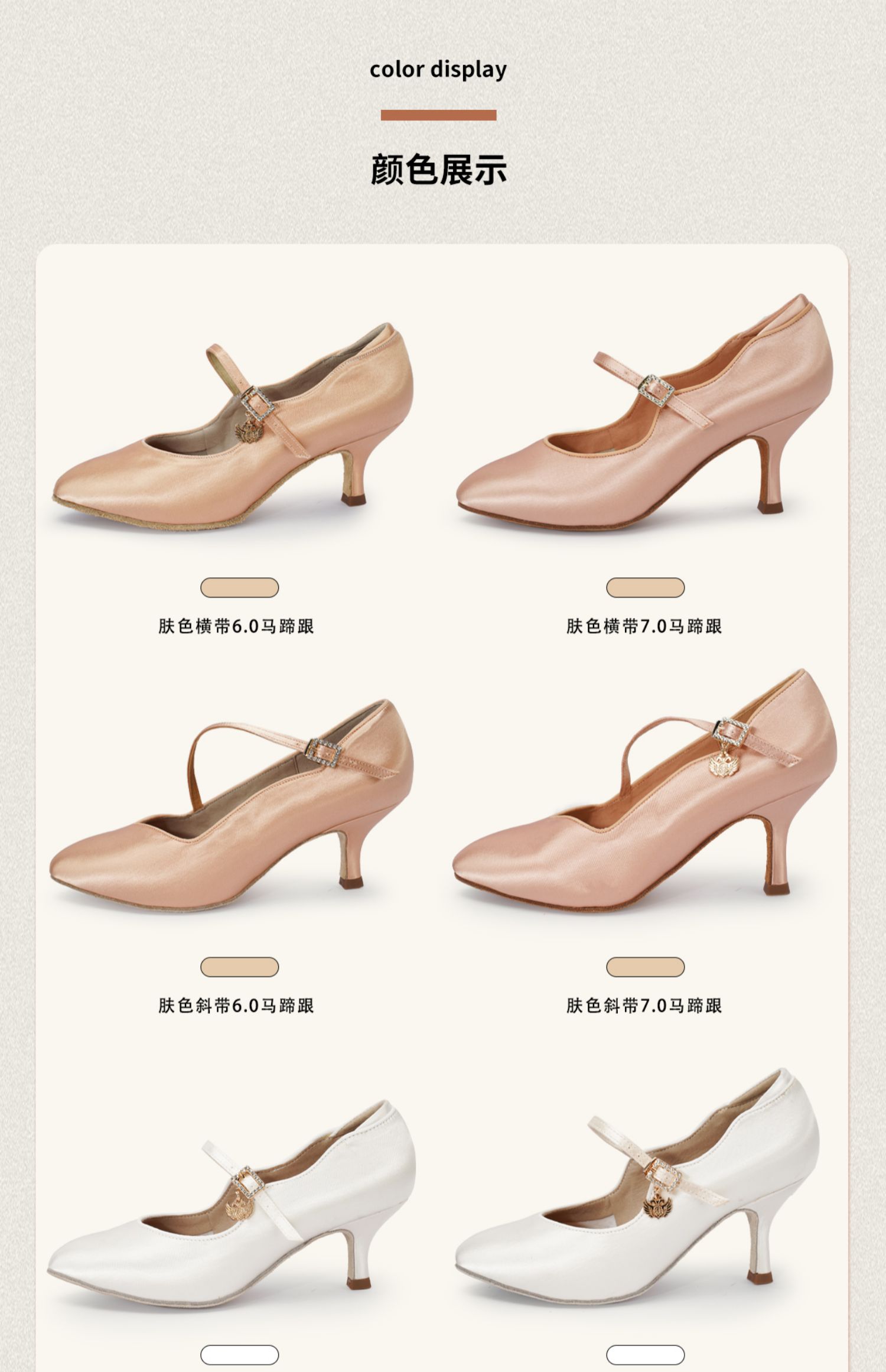Pick the skin color swatch above 肤色斜带6.0马蹄跟
This screenshot has width=886, height=1372.
(x=239, y=967)
